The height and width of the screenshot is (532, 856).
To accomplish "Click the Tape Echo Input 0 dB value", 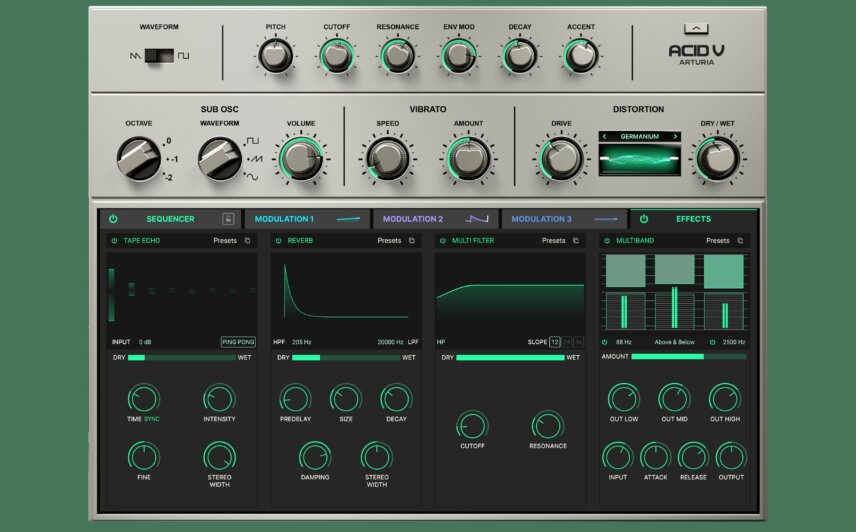I will click(x=145, y=342).
